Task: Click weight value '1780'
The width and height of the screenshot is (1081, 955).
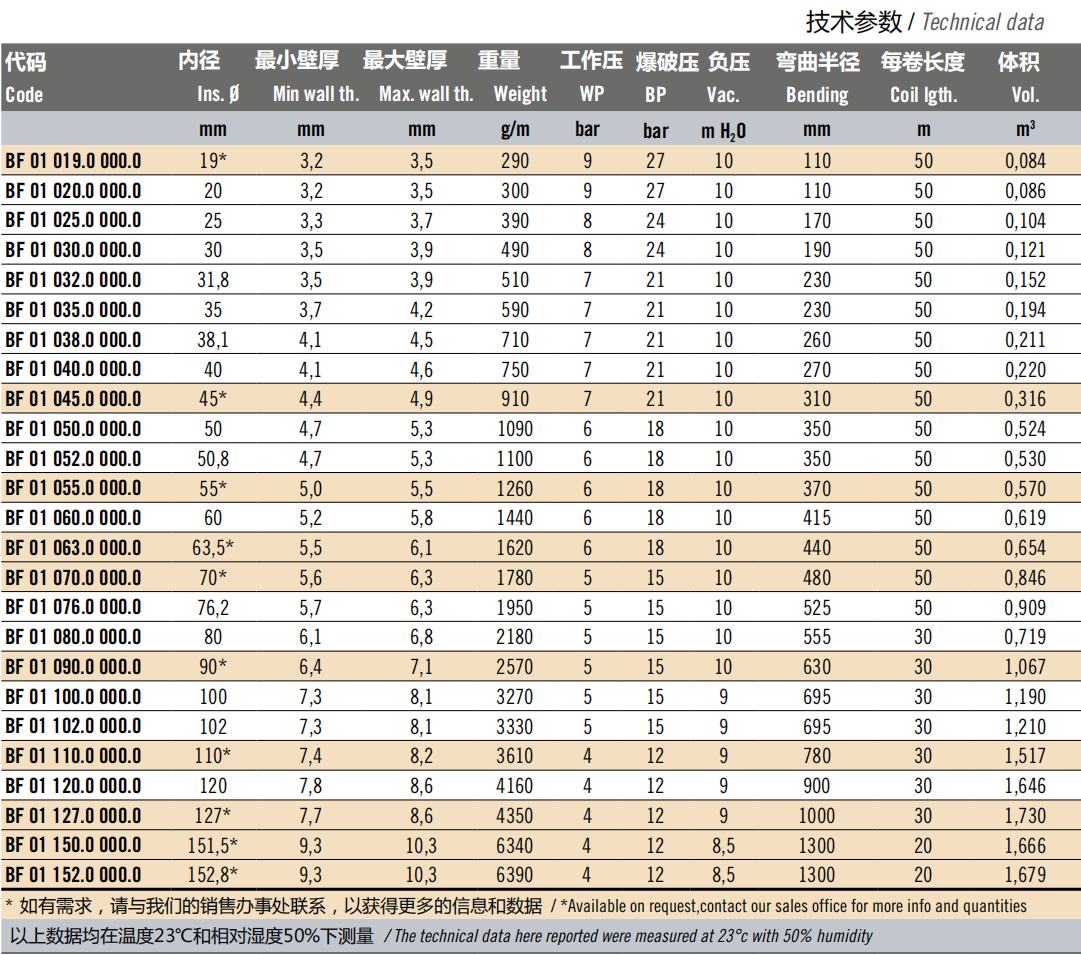Action: [515, 577]
